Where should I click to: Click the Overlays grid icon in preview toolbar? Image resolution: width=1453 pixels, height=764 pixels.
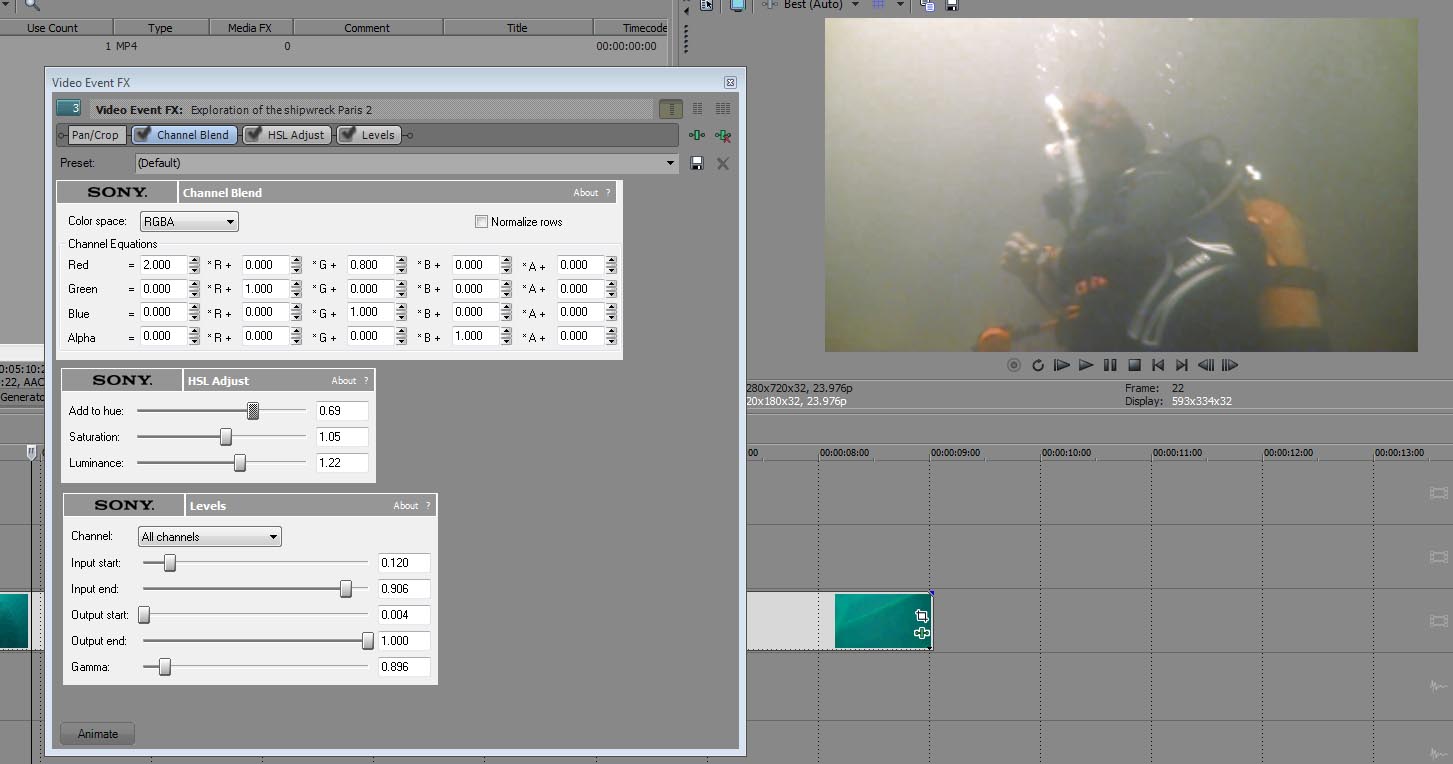pos(879,5)
